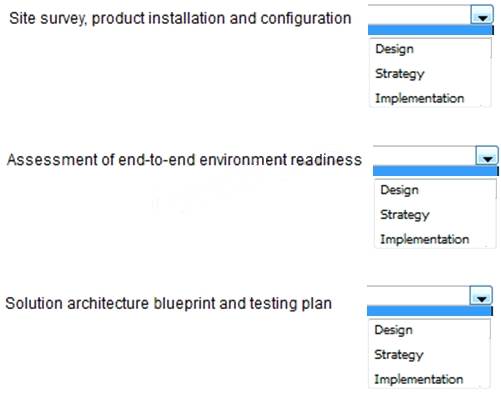Choose Strategy for Site survey, product installation
Screen dimensions: 501x397
click(400, 74)
